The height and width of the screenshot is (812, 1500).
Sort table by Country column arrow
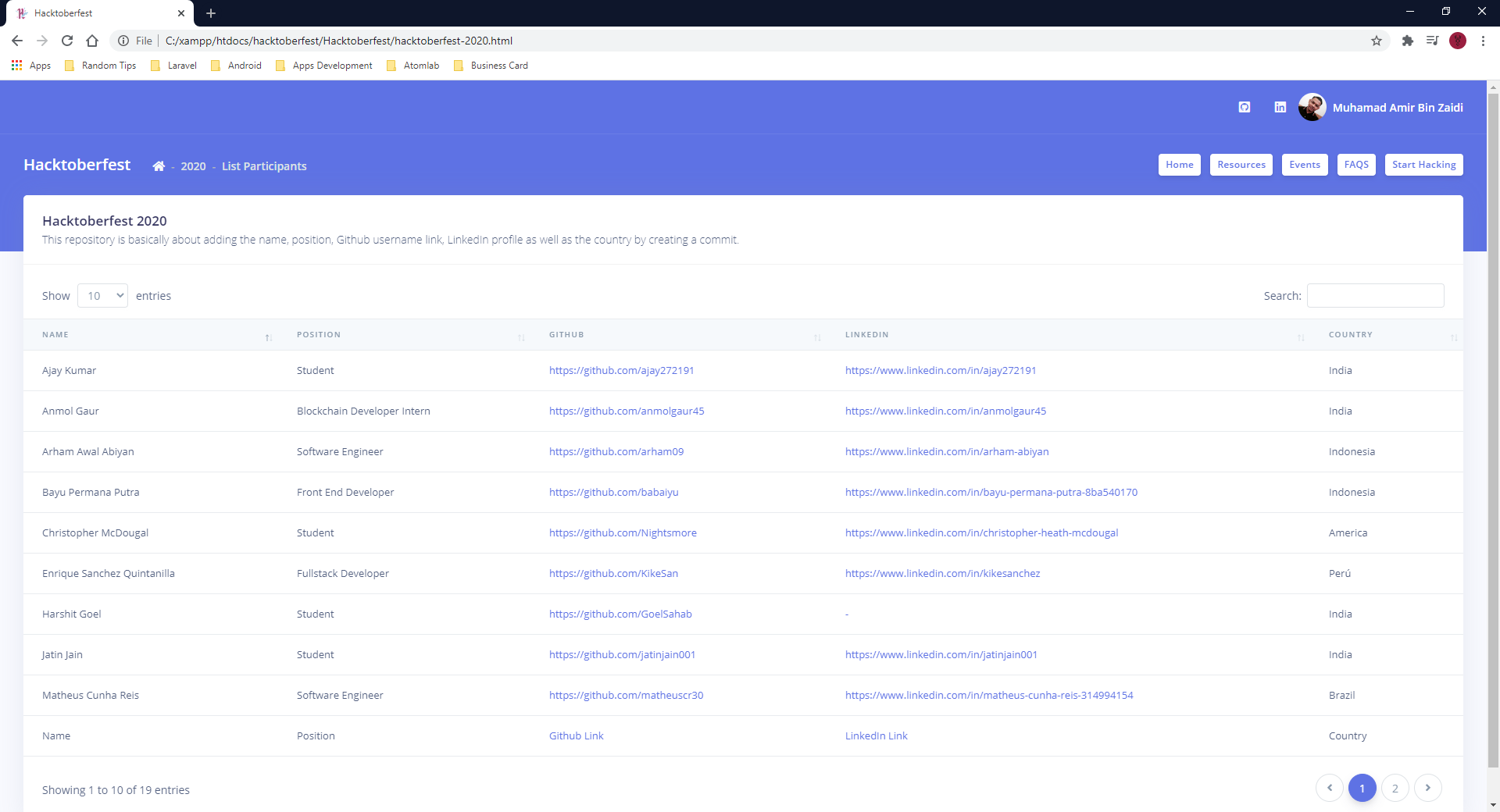[x=1454, y=337]
